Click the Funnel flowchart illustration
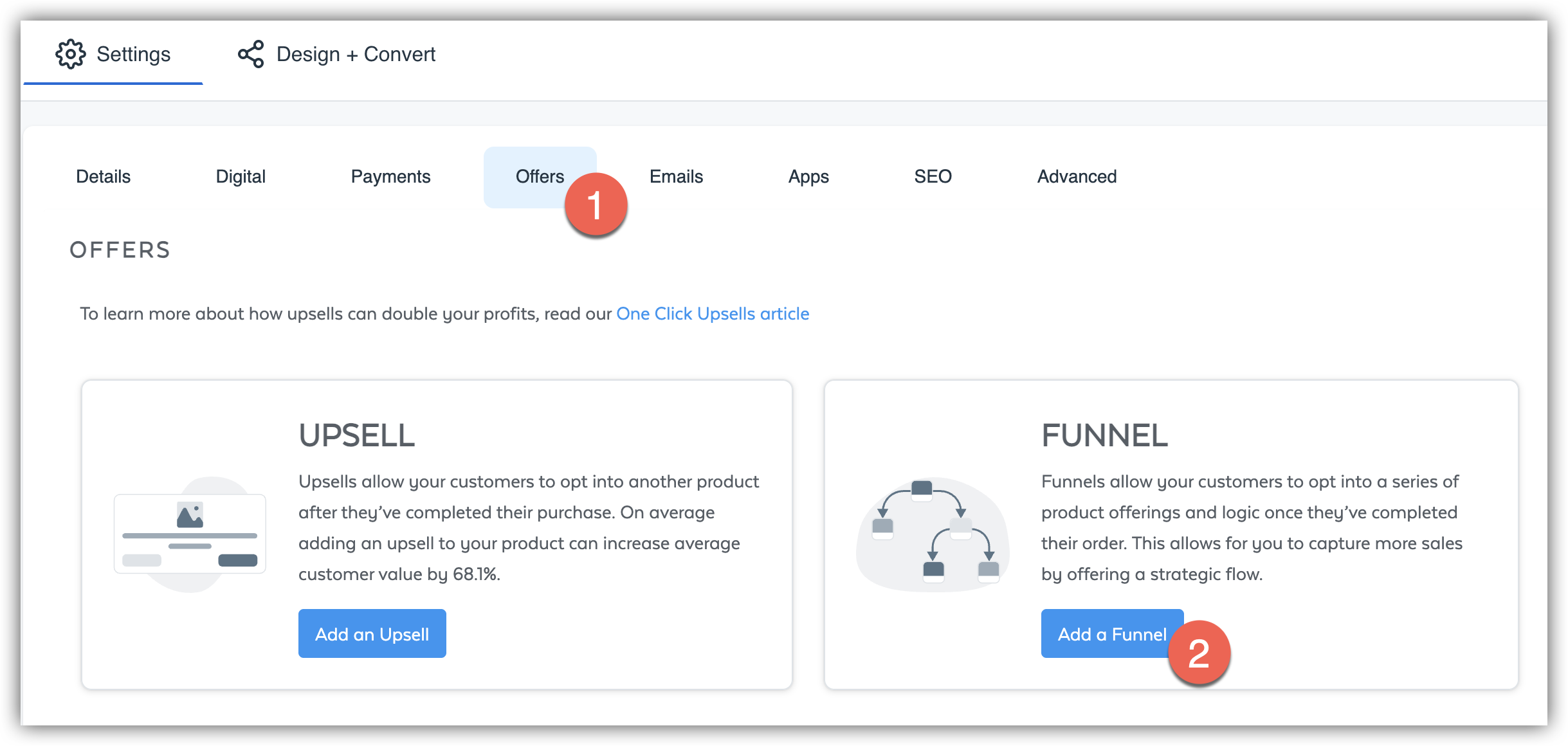The width and height of the screenshot is (1568, 746). click(x=933, y=534)
